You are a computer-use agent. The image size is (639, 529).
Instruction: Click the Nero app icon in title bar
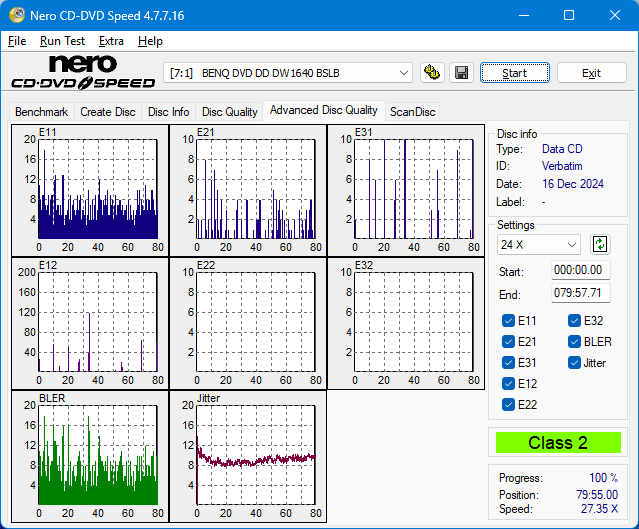(x=17, y=15)
